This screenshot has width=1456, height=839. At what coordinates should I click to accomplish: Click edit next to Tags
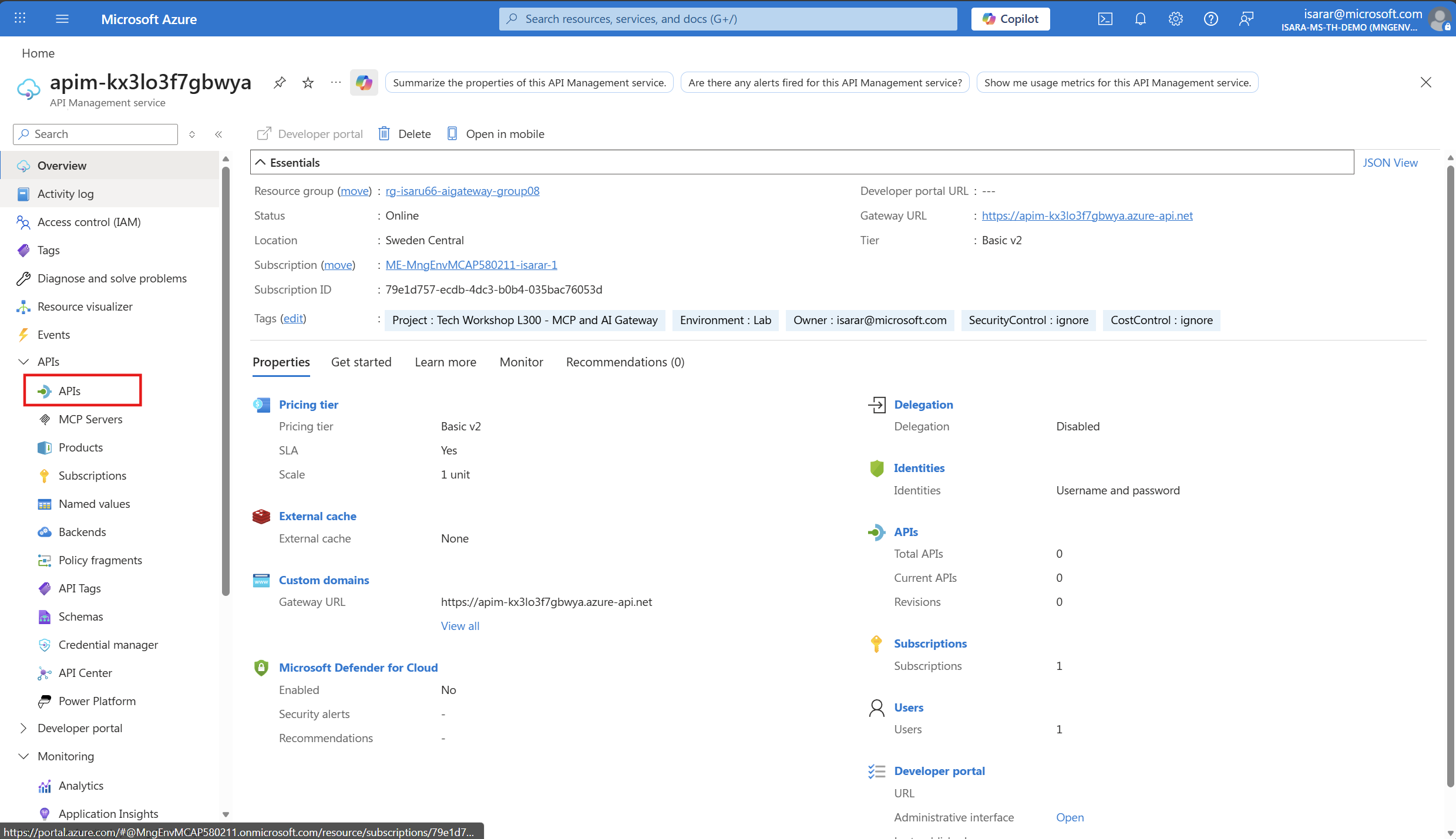[293, 318]
